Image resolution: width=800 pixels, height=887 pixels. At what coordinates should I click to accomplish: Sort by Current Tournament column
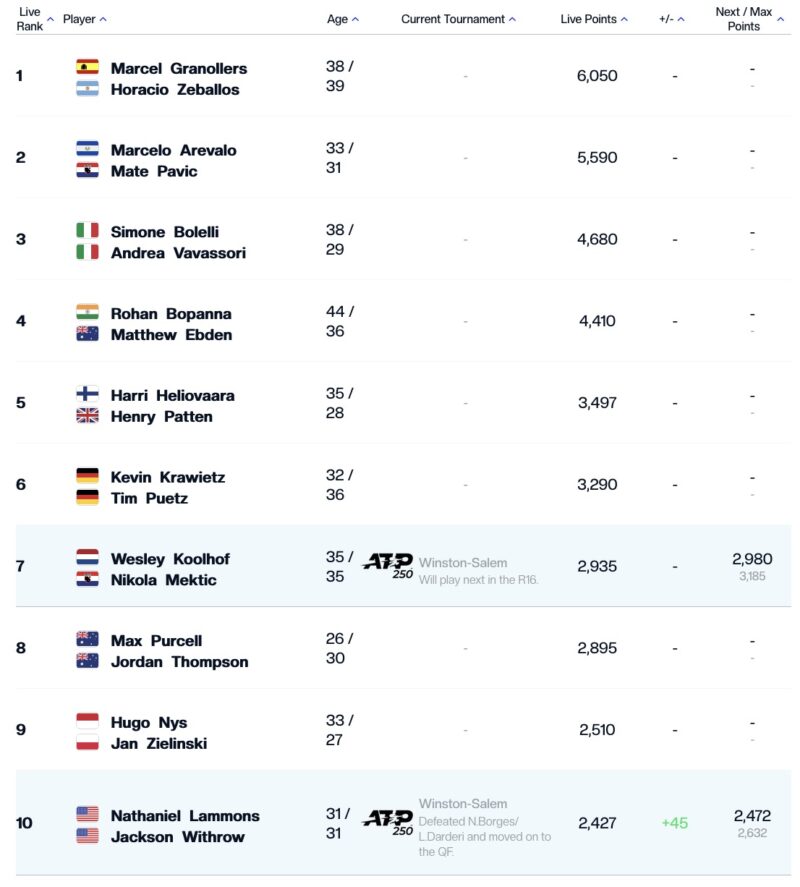pos(459,19)
